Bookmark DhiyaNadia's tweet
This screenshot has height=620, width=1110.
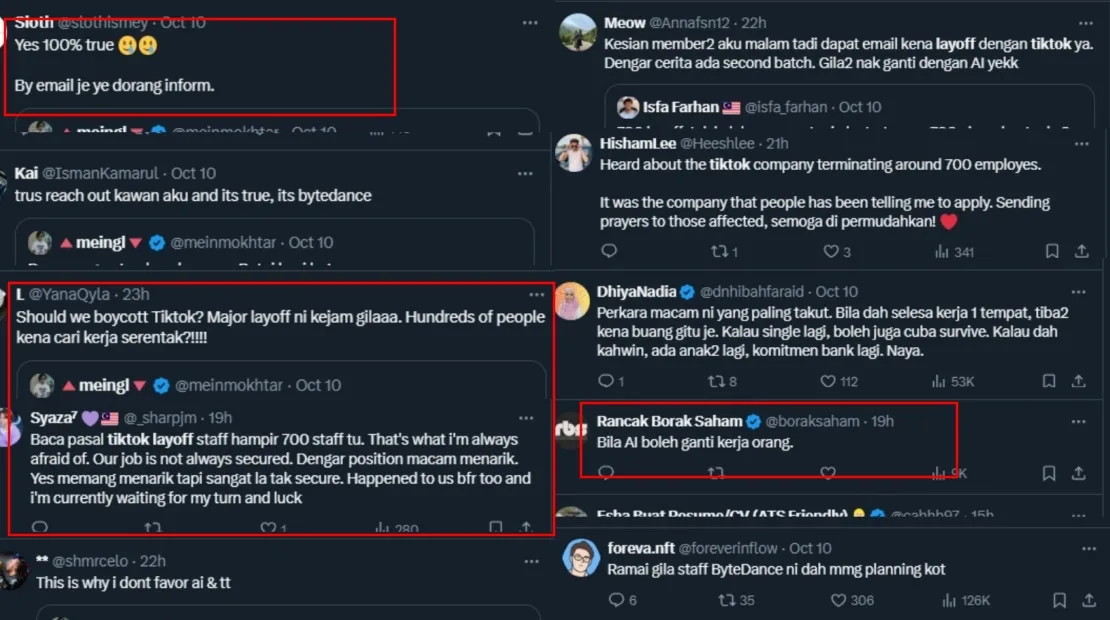[x=1049, y=381]
